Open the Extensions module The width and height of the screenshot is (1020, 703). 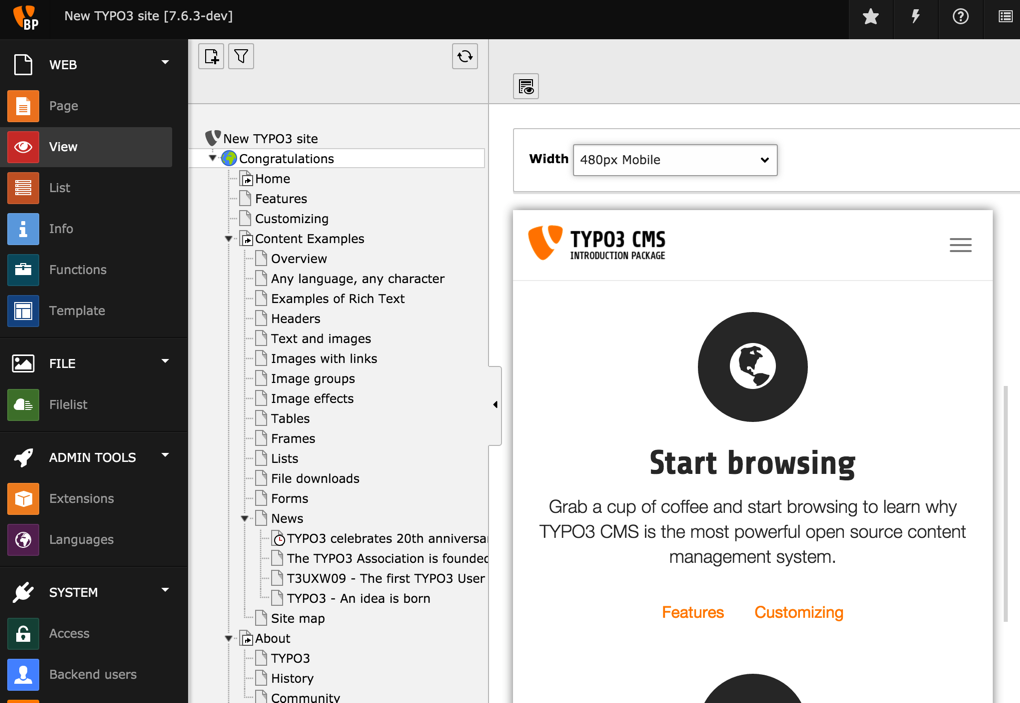click(x=87, y=499)
